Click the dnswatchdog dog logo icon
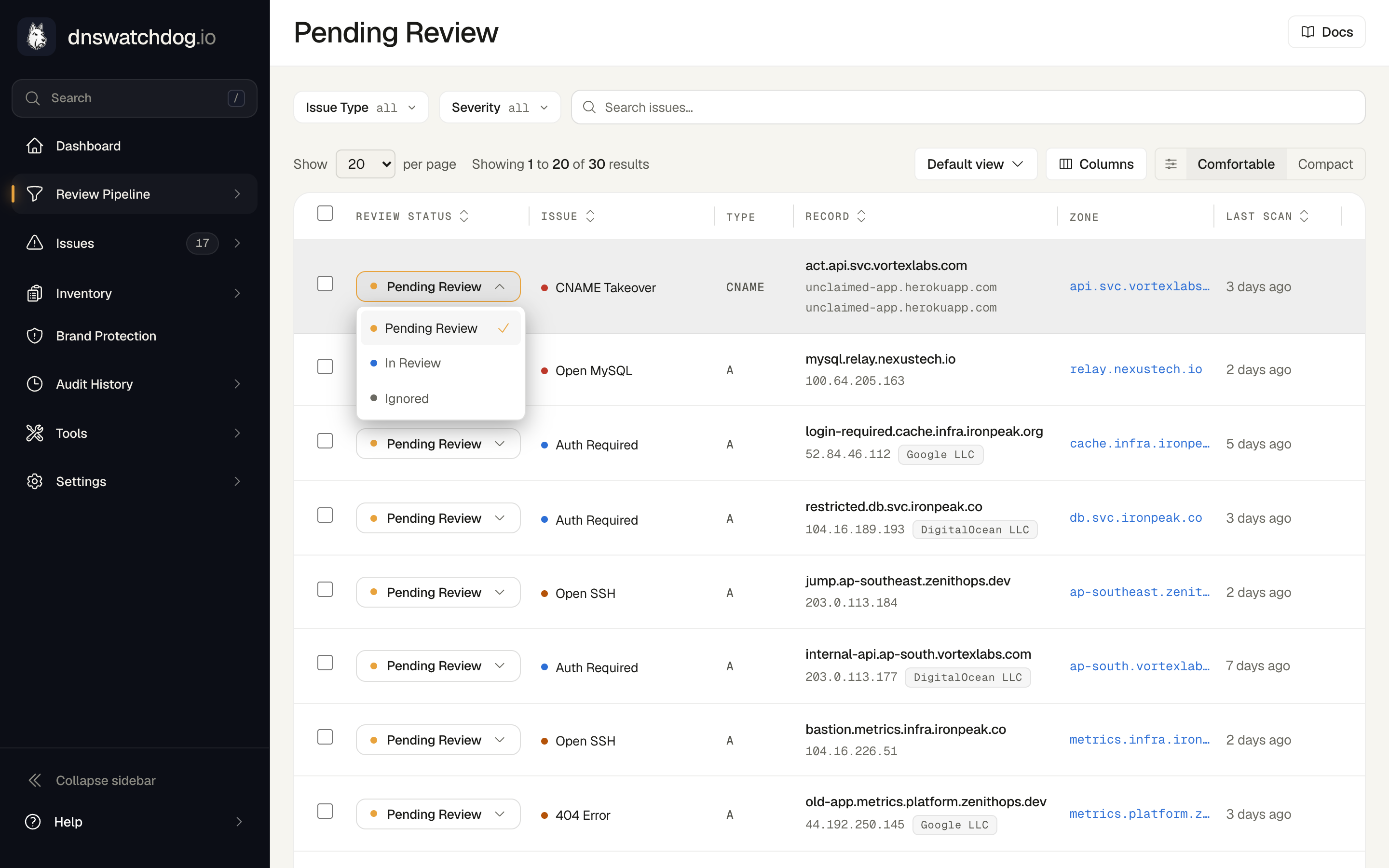 tap(37, 37)
